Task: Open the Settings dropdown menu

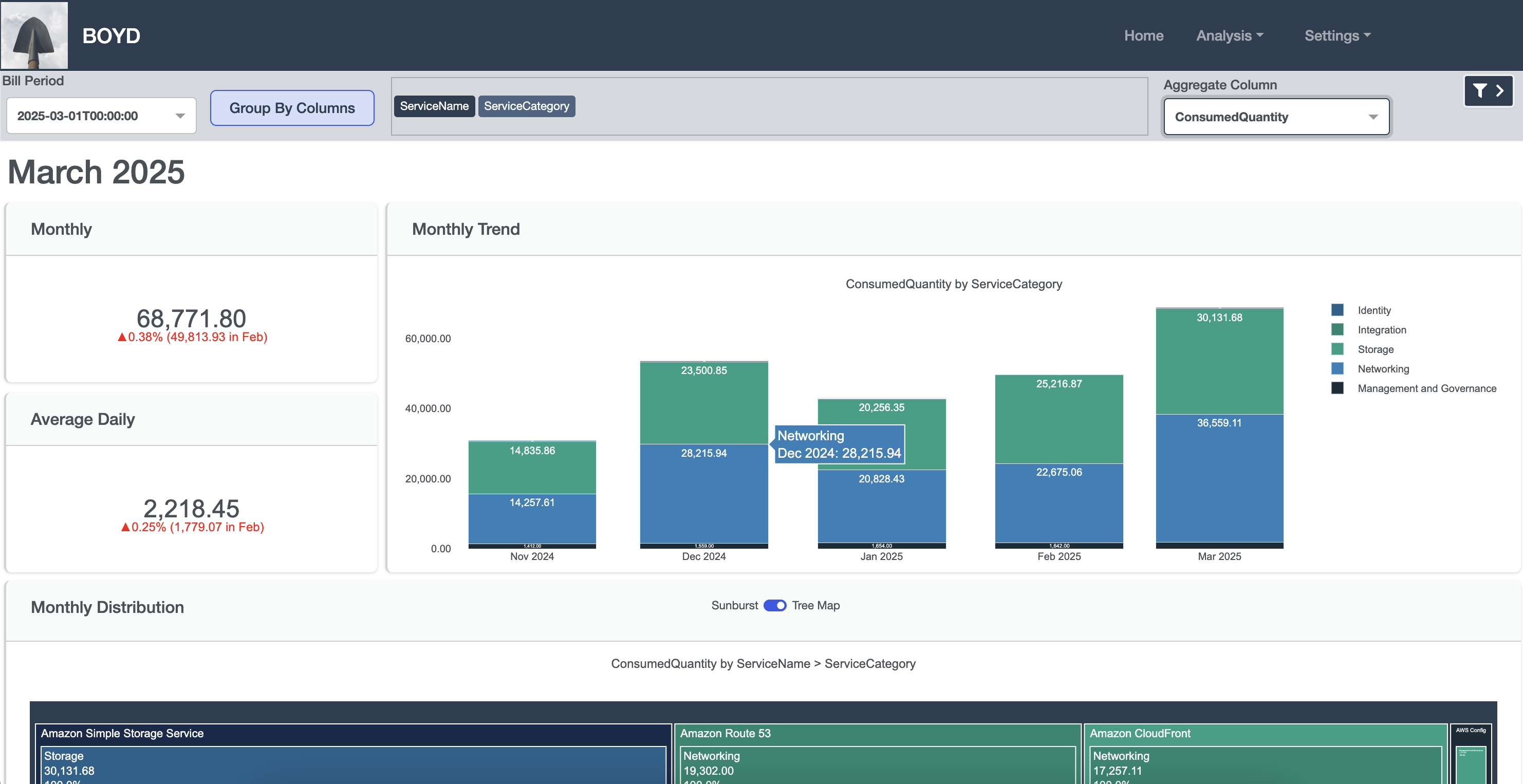Action: pos(1337,35)
